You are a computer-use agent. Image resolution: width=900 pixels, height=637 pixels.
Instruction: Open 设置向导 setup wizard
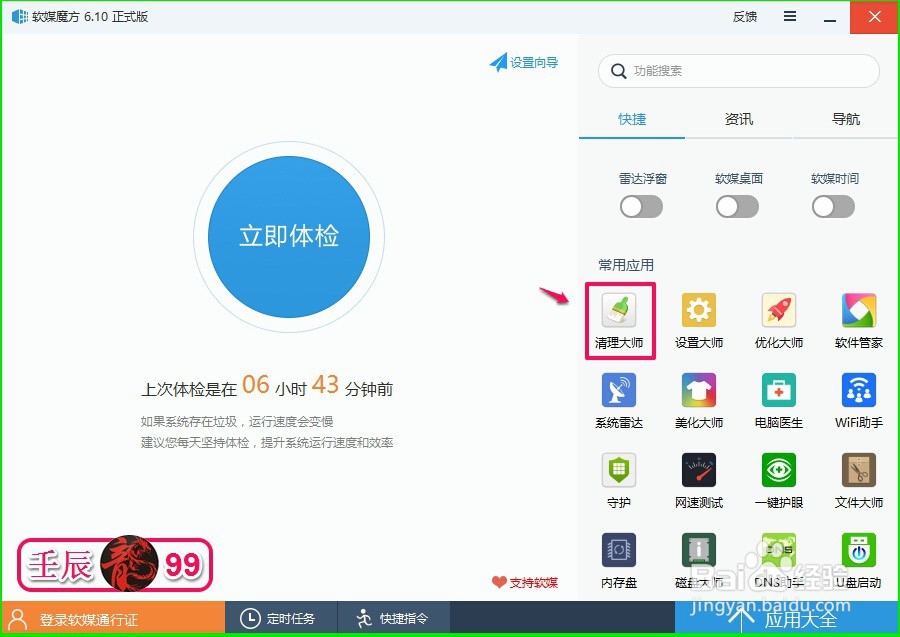pos(523,62)
